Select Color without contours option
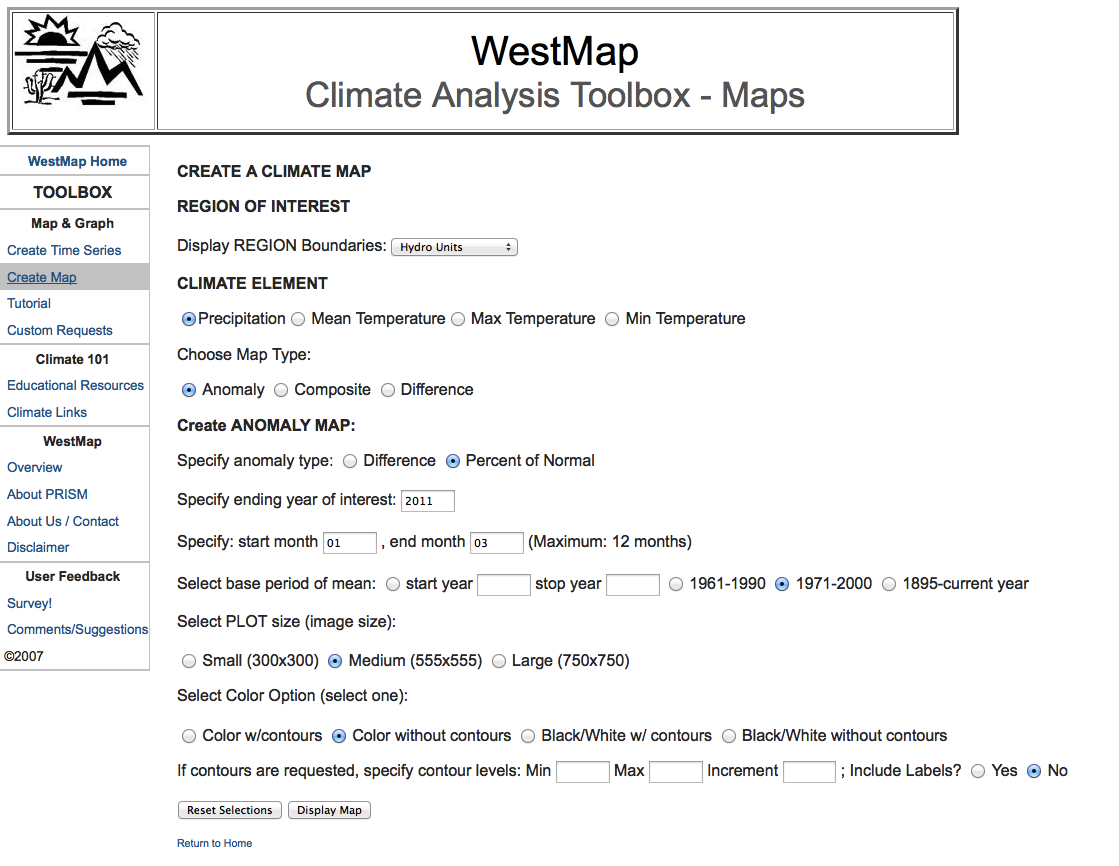1119x866 pixels. point(339,736)
